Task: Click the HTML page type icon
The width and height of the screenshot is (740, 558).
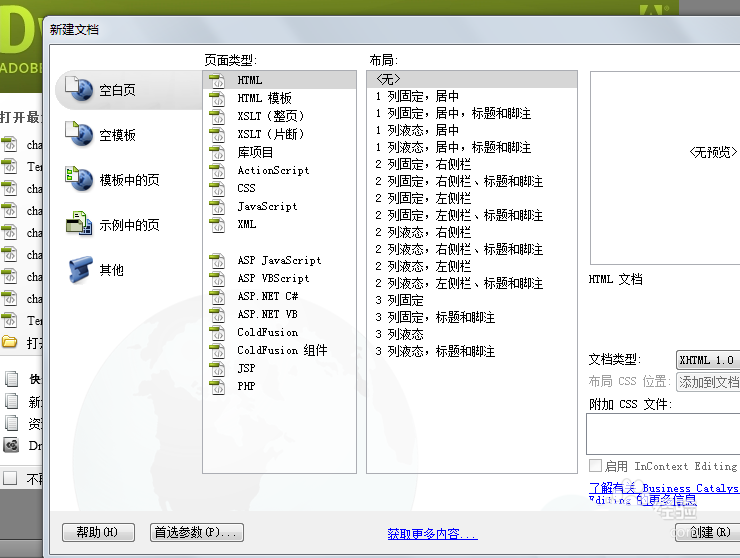Action: point(218,80)
